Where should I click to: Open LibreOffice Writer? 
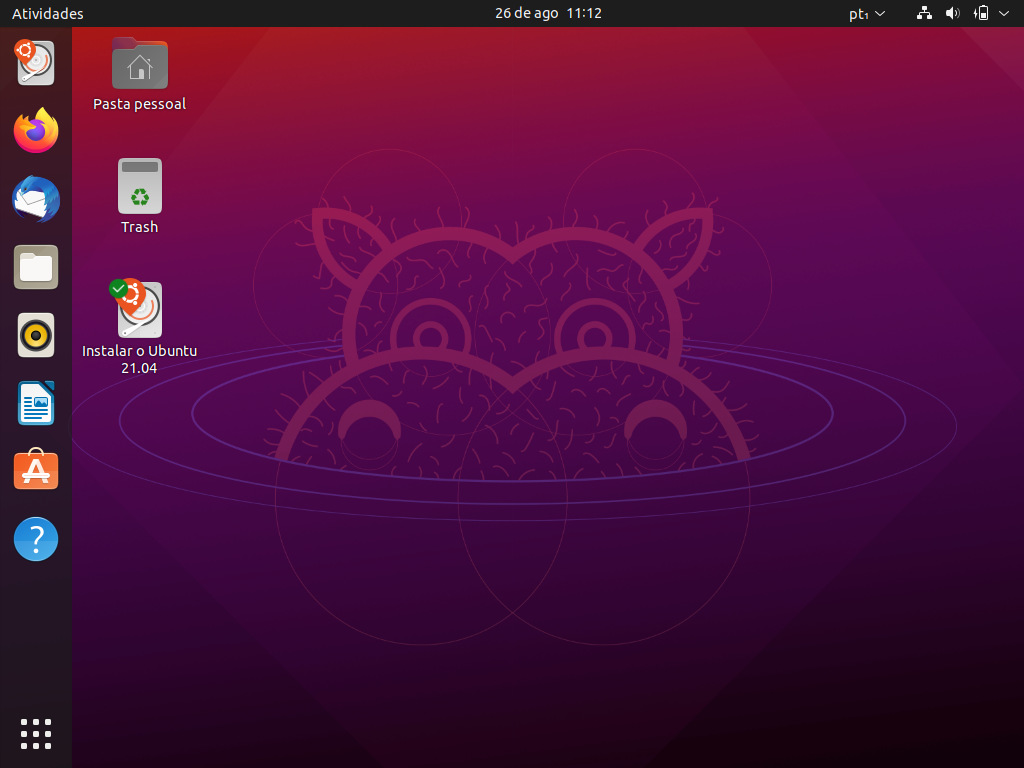[36, 403]
